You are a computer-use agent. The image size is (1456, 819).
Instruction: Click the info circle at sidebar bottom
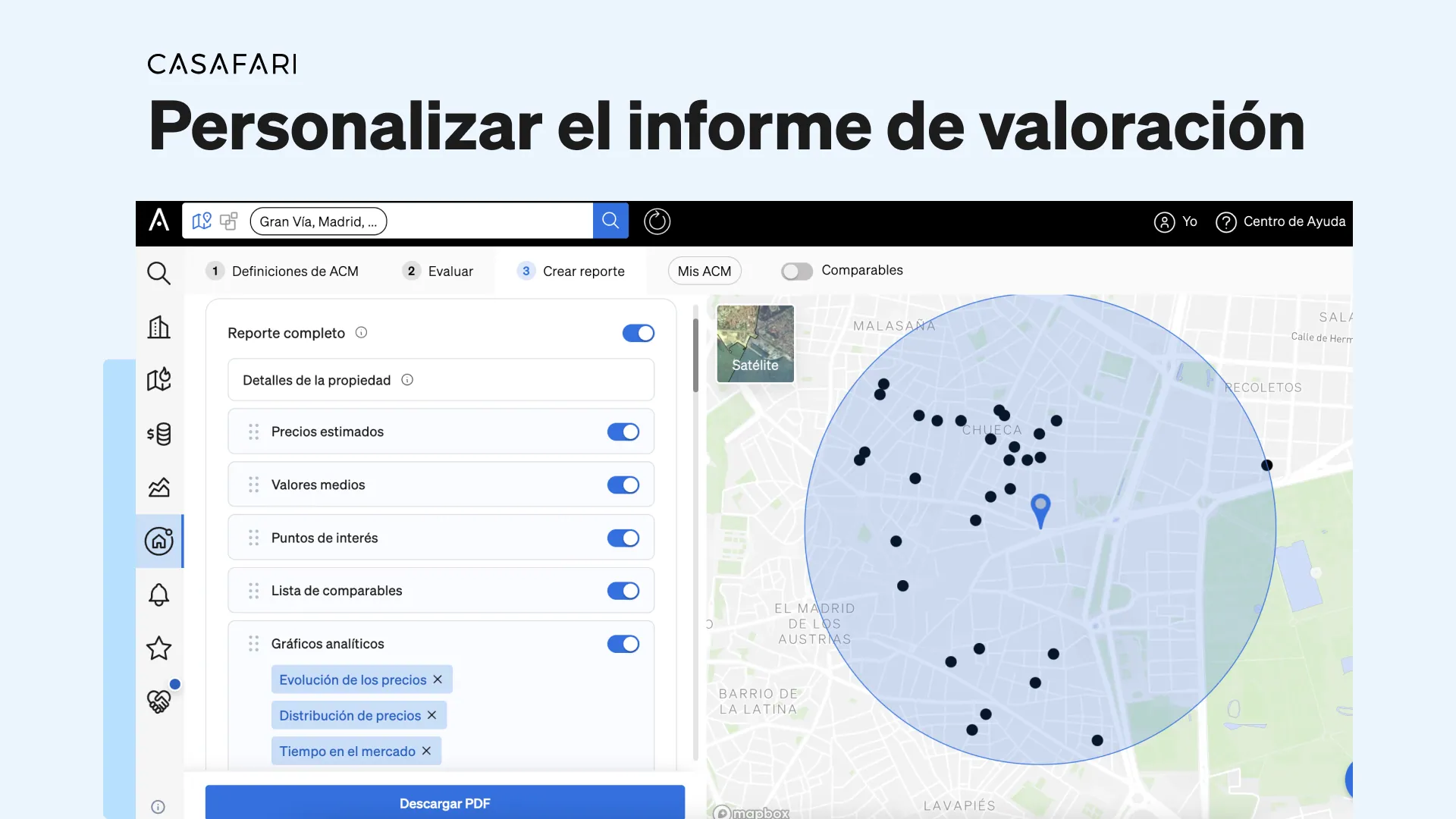[x=158, y=807]
